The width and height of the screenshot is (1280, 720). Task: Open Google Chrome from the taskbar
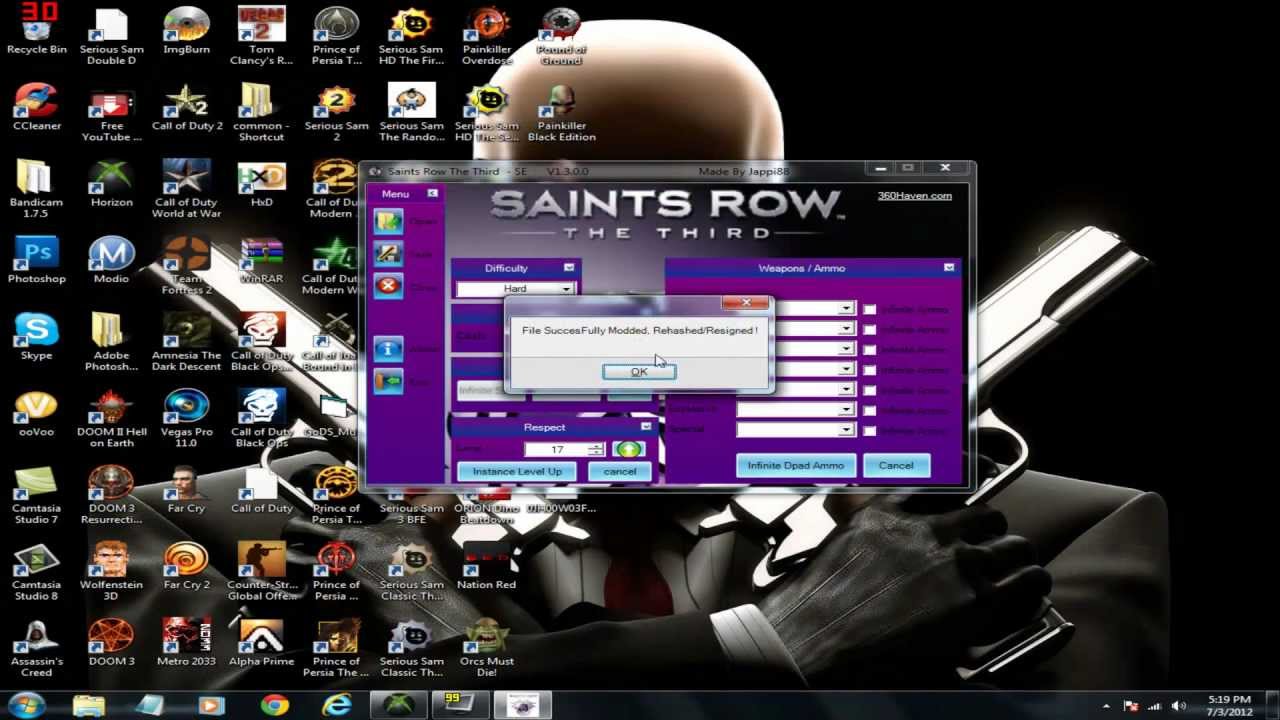[274, 705]
